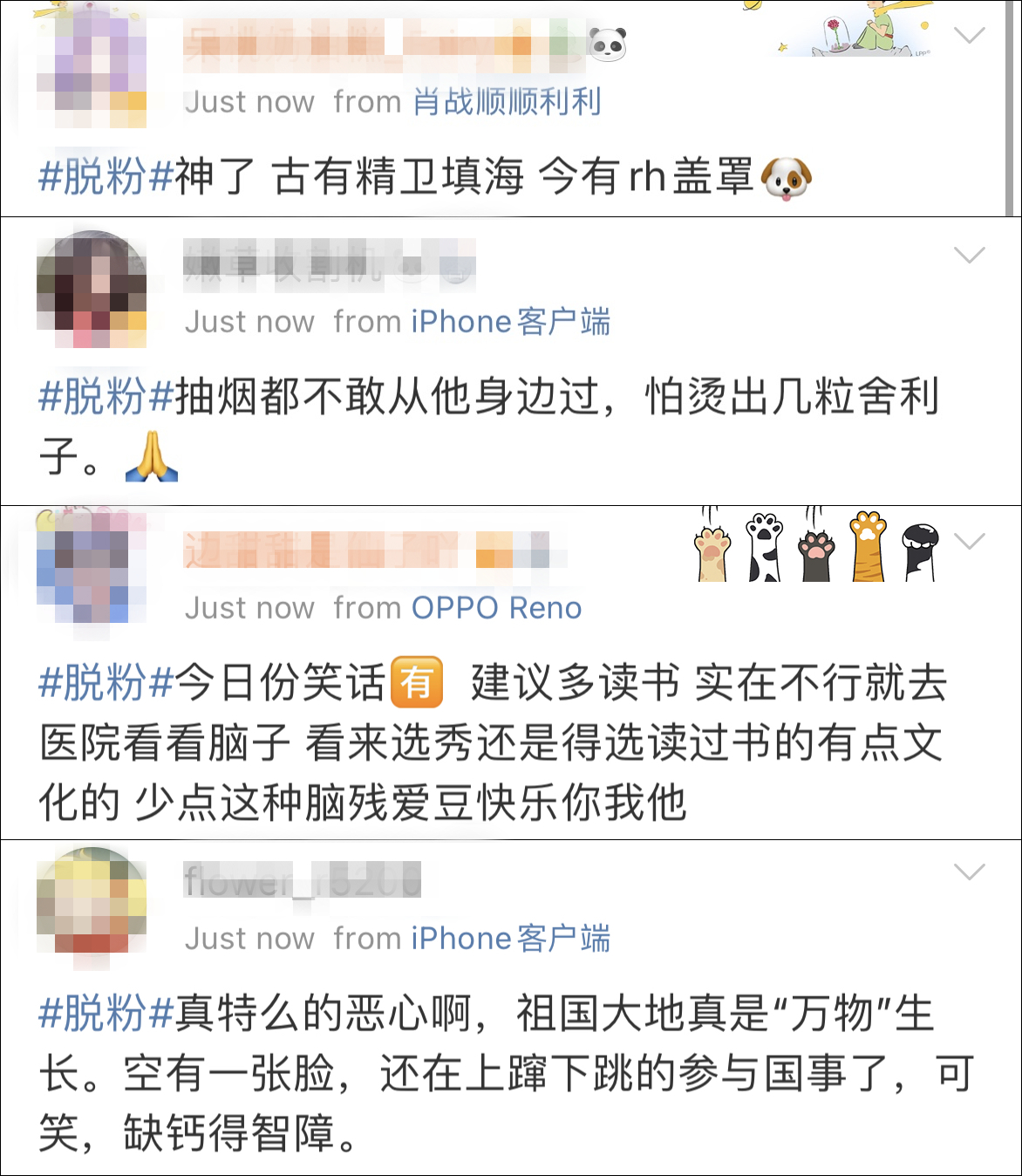This screenshot has width=1022, height=1176.
Task: Open #脱粉# hashtag in the first post
Action: (x=106, y=177)
